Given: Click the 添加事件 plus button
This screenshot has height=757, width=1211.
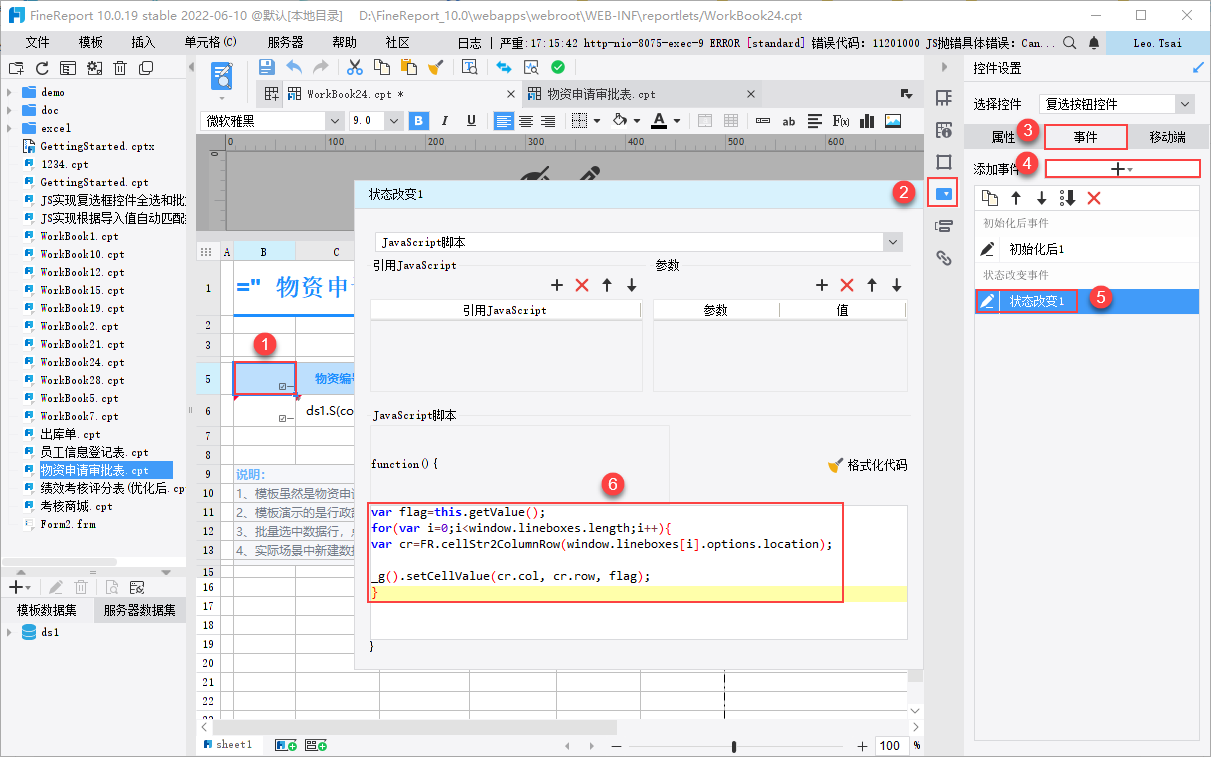Looking at the screenshot, I should pyautogui.click(x=1121, y=169).
